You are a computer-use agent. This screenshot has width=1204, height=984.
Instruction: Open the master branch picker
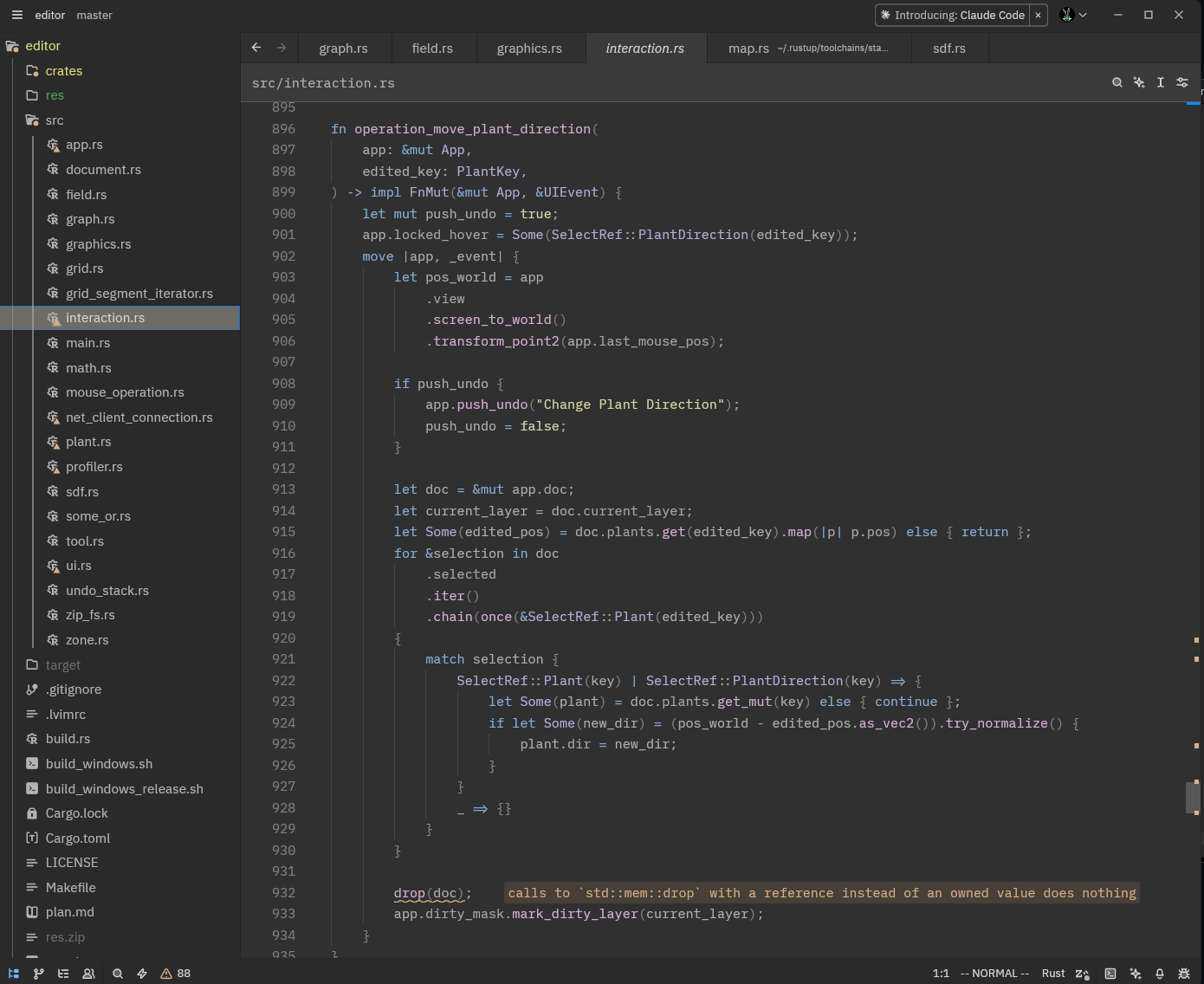tap(94, 15)
